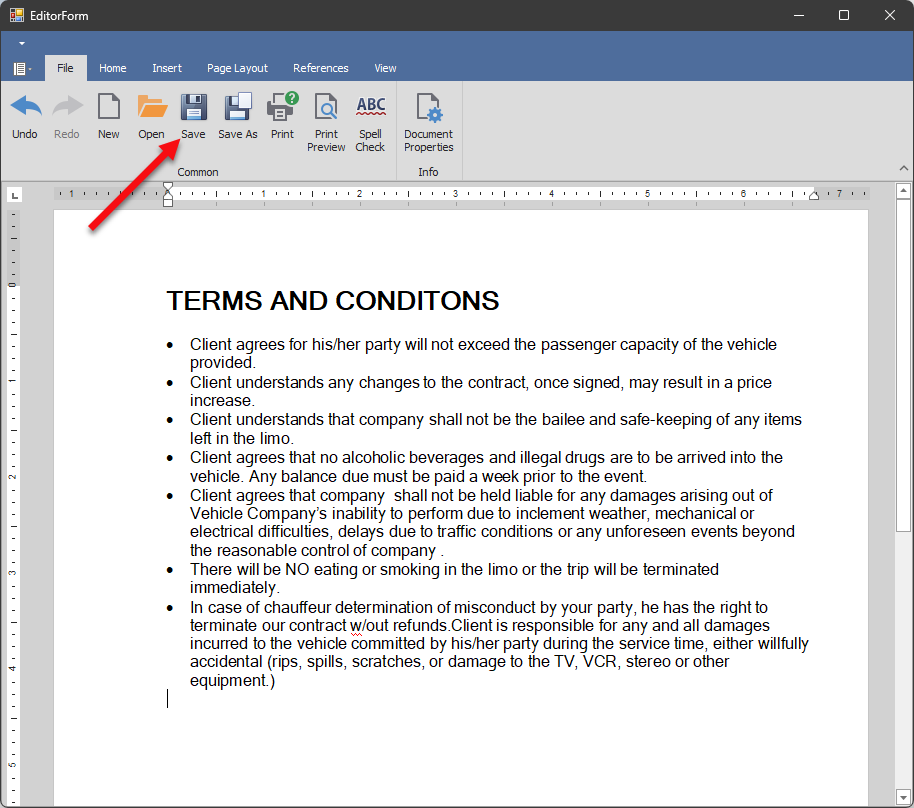Go to the References tab
This screenshot has height=808, width=914.
click(x=321, y=68)
